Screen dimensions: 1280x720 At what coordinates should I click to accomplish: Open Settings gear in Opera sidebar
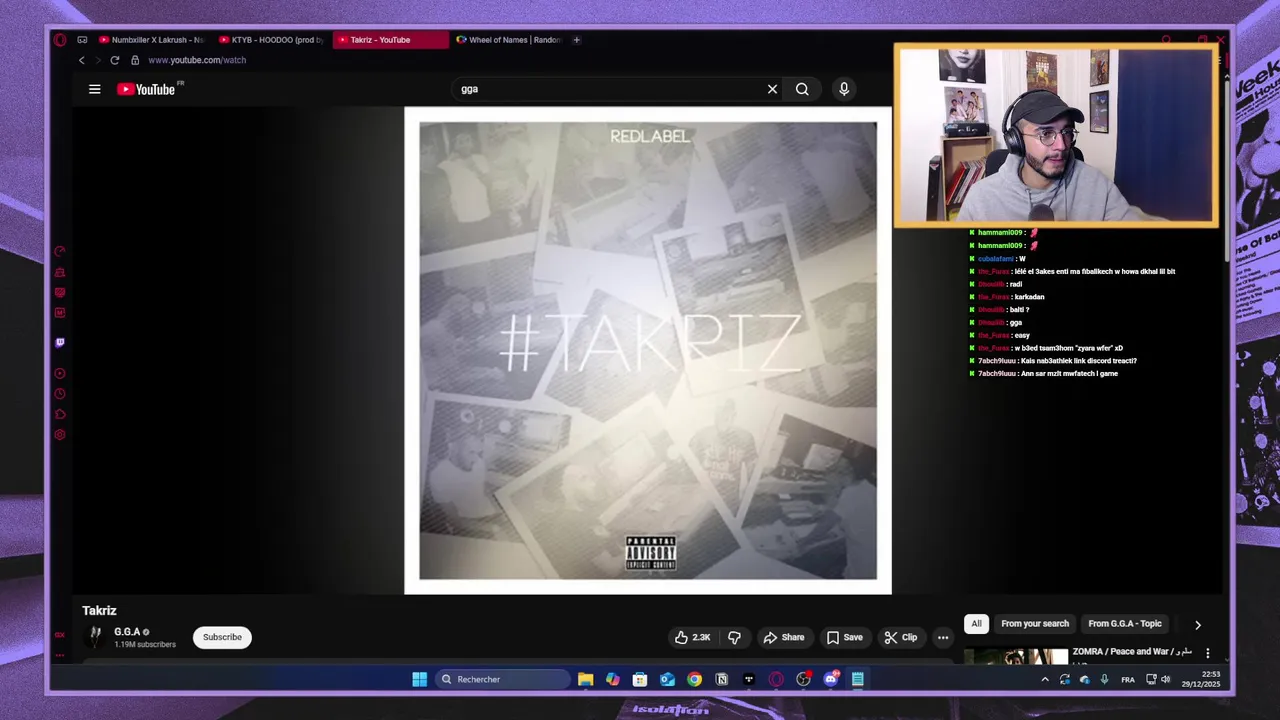click(x=60, y=435)
